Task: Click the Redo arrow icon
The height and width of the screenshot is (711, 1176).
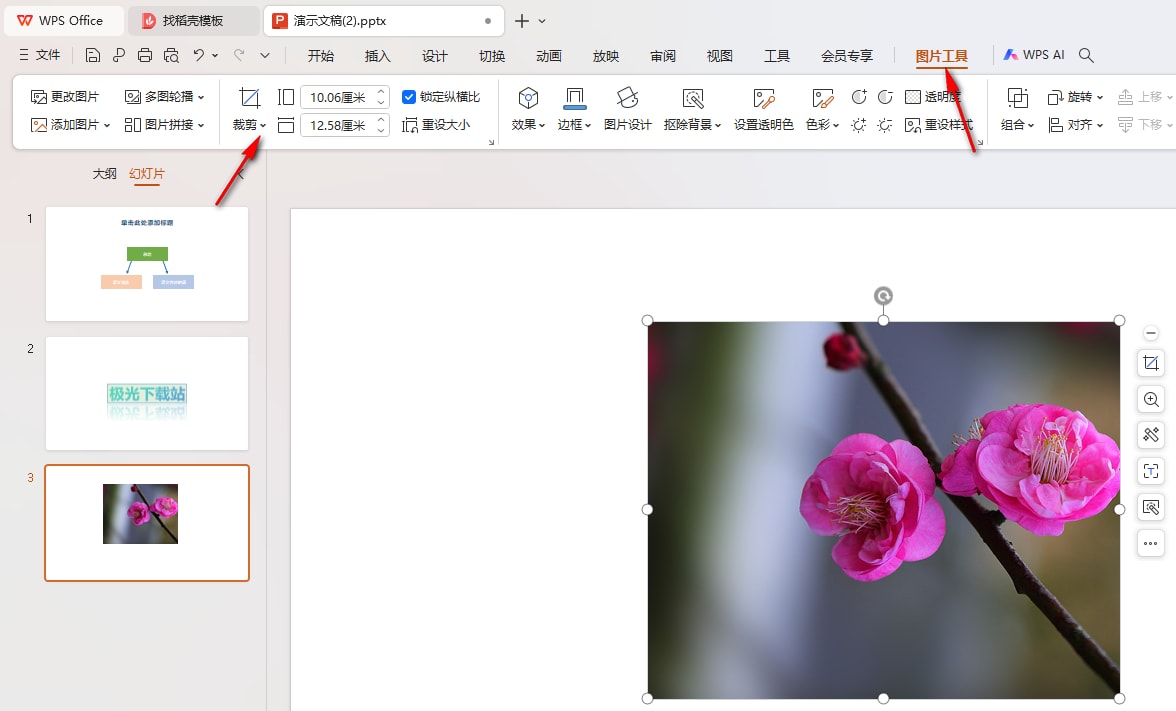Action: (239, 55)
